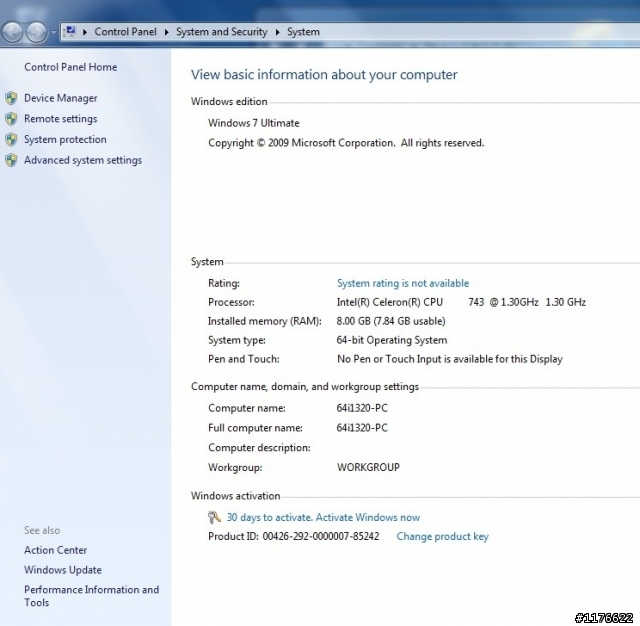This screenshot has height=626, width=640.
Task: Click the Back navigation arrow
Action: tap(12, 32)
